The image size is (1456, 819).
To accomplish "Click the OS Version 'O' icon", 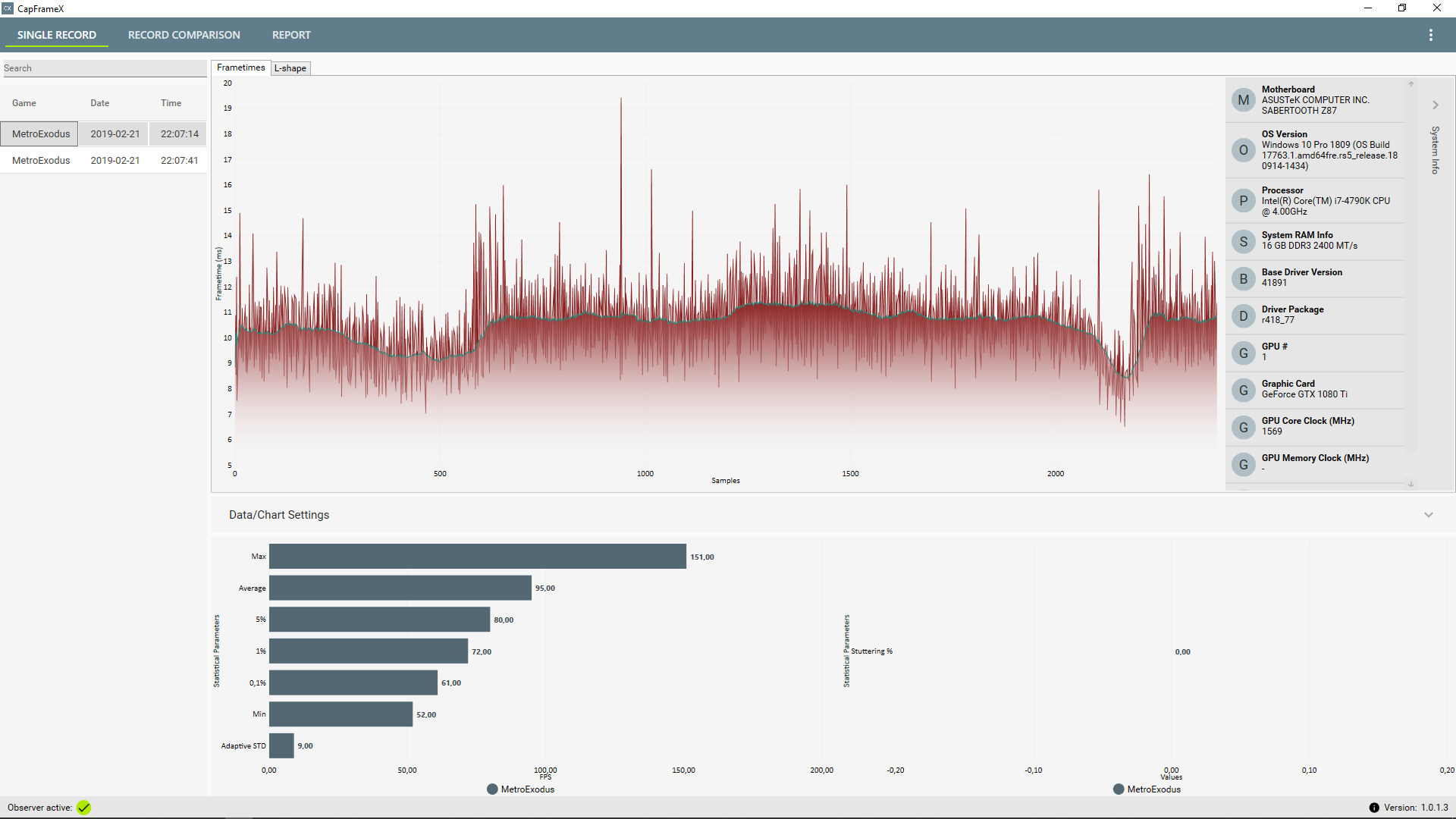I will point(1243,150).
